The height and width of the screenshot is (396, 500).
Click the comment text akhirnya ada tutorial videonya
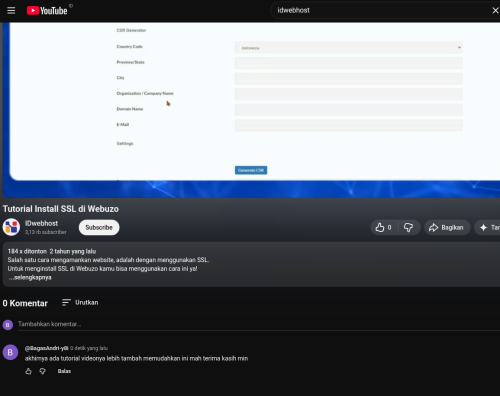click(x=136, y=358)
